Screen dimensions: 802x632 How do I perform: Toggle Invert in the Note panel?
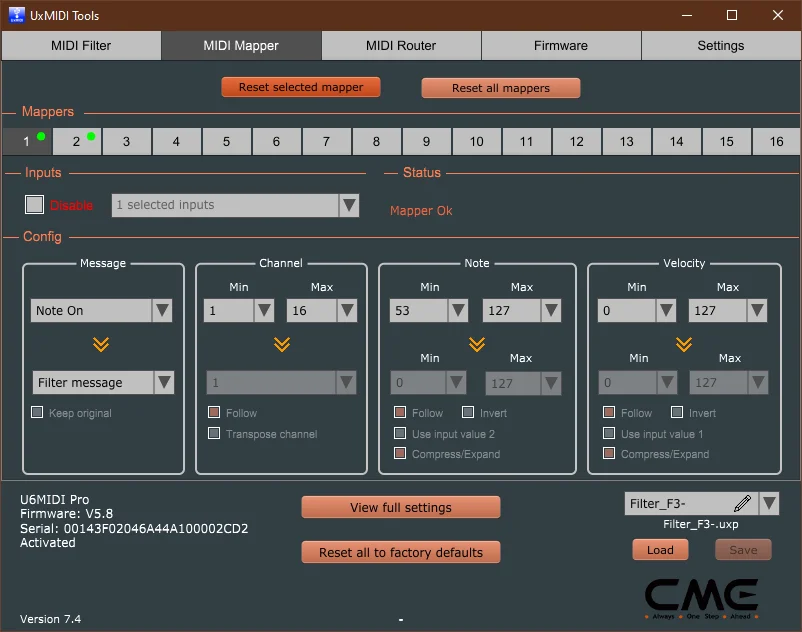[x=466, y=412]
